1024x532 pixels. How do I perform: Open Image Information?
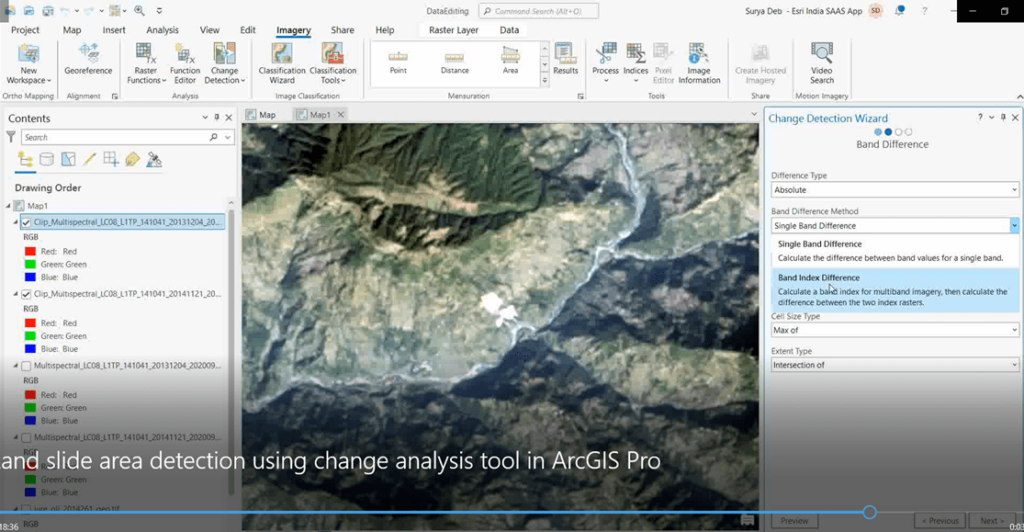tap(699, 63)
